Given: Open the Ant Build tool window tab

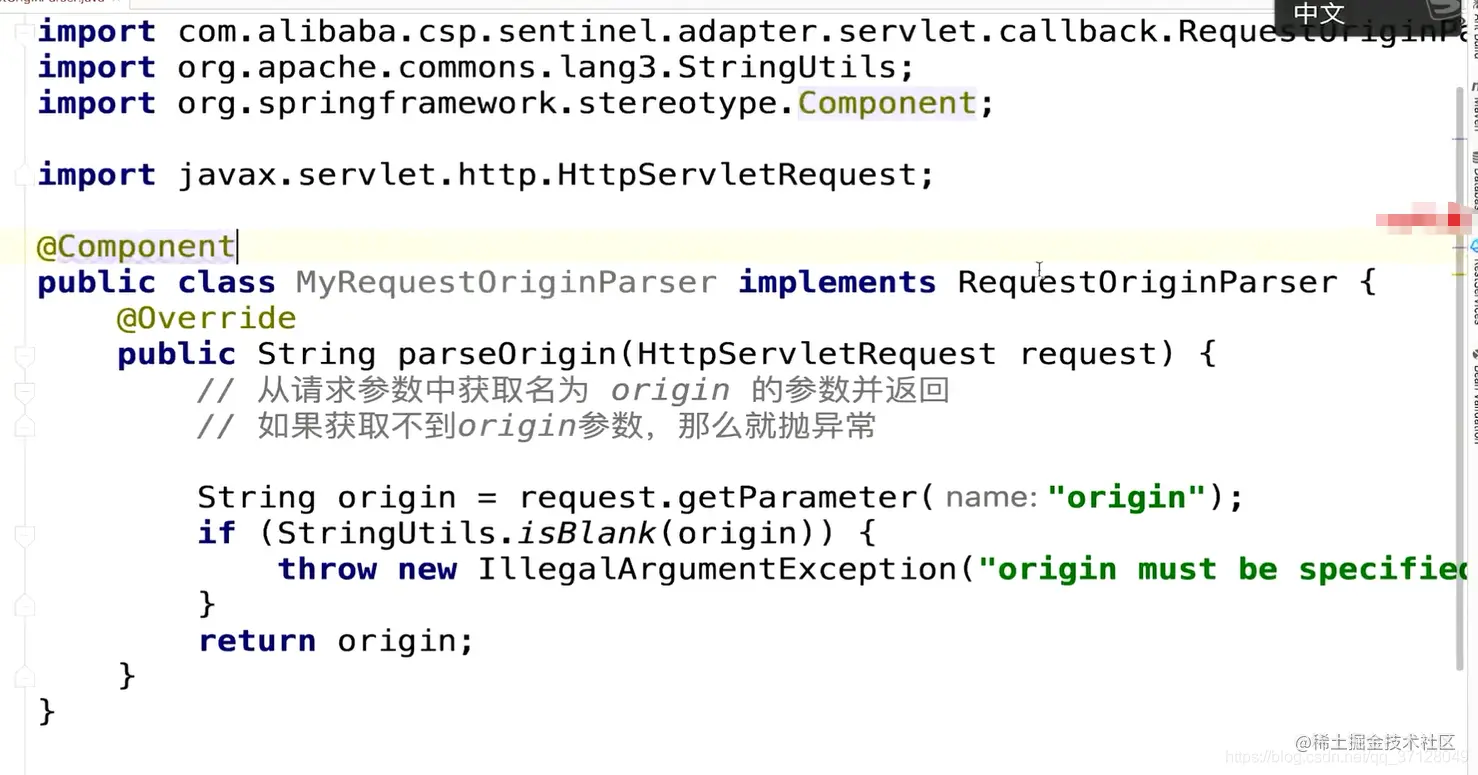Looking at the screenshot, I should (x=1473, y=30).
